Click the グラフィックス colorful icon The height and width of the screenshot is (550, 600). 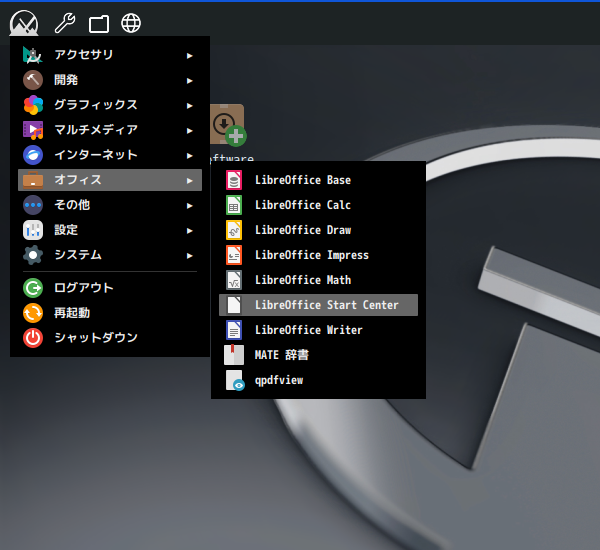tap(33, 105)
